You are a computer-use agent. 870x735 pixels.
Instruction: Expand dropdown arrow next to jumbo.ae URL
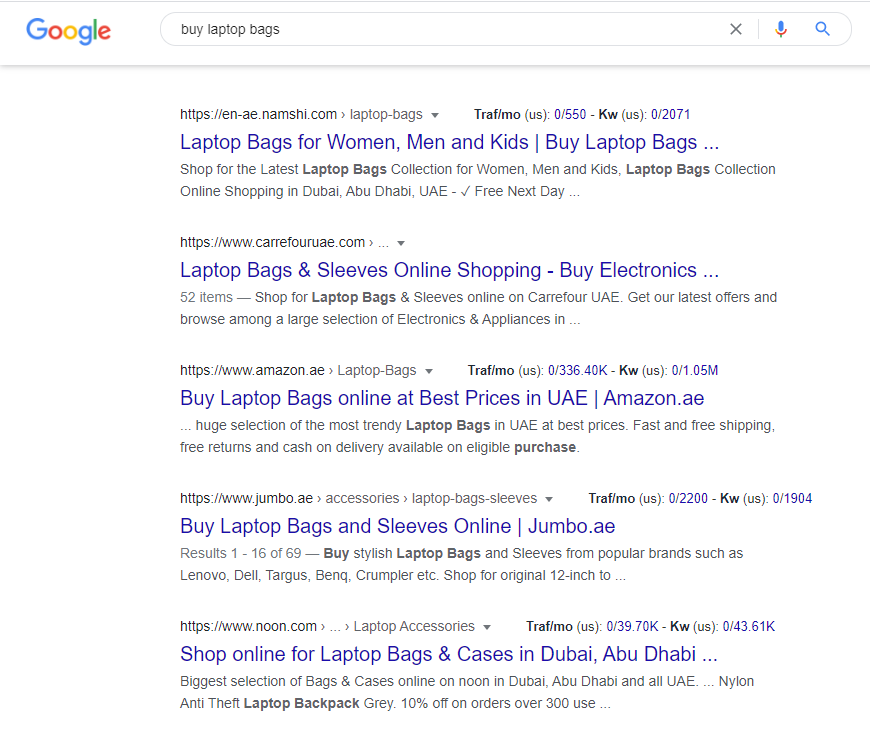549,499
